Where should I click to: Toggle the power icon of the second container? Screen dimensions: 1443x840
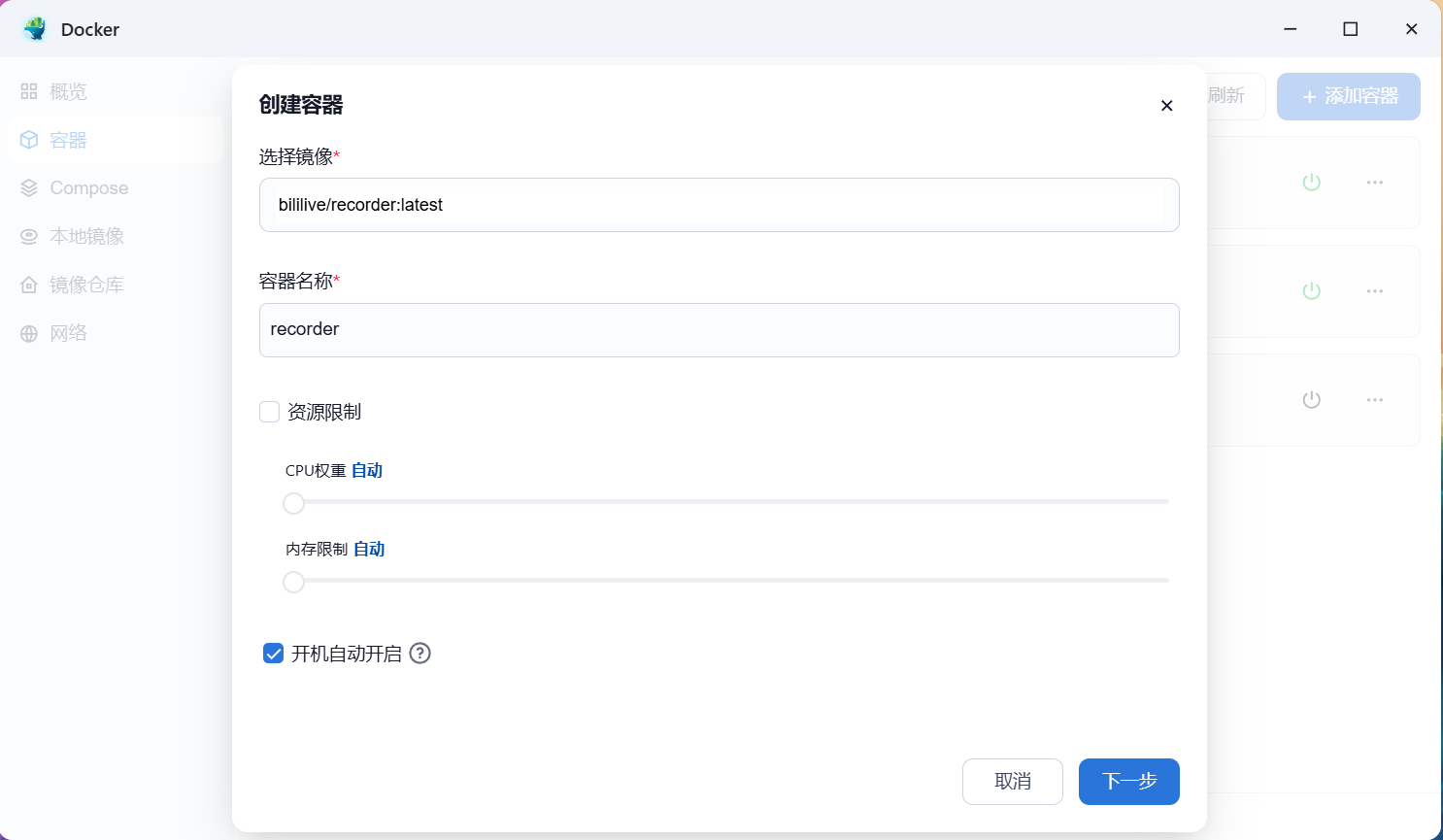(1312, 291)
